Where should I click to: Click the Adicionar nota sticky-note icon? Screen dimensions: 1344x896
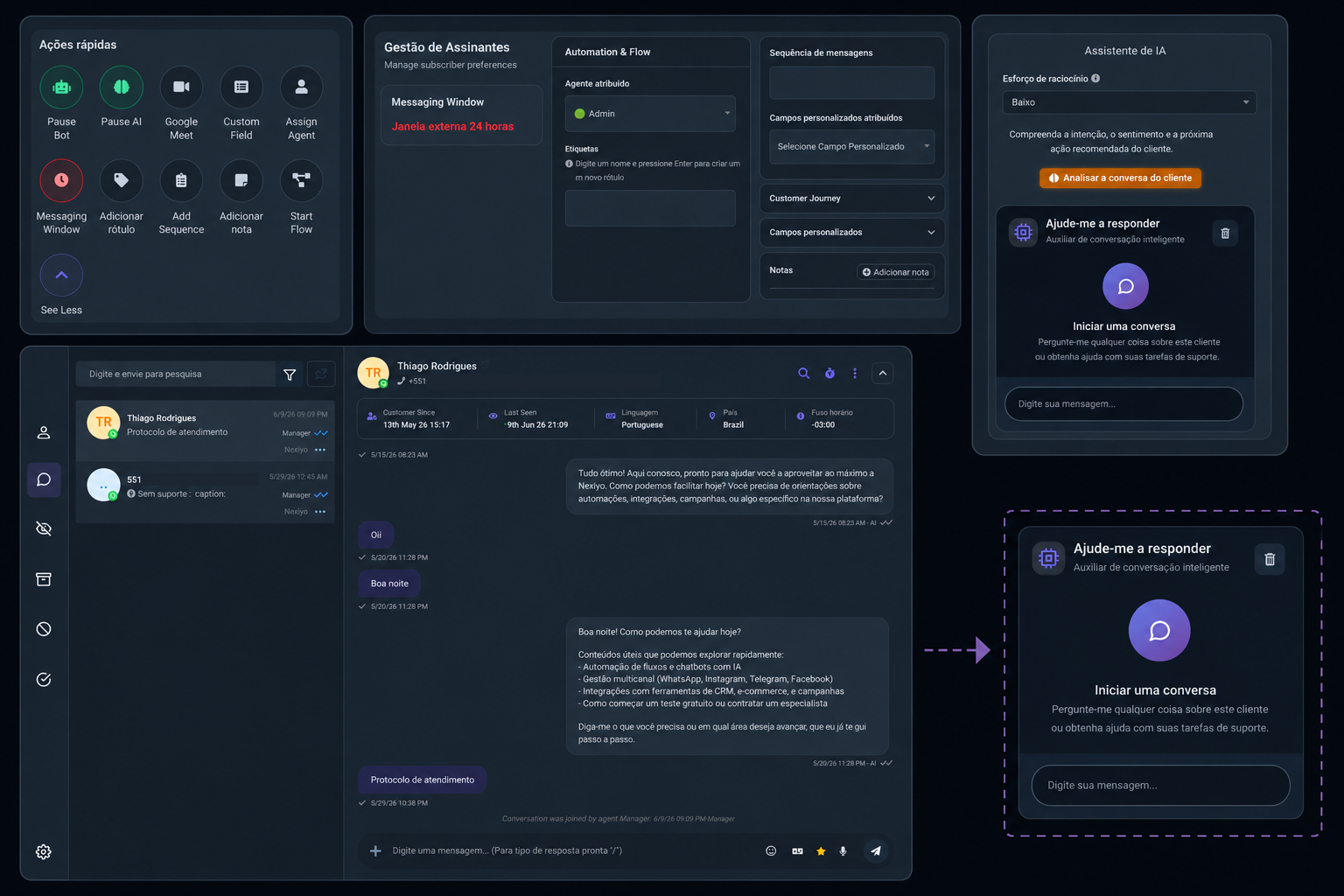tap(241, 180)
